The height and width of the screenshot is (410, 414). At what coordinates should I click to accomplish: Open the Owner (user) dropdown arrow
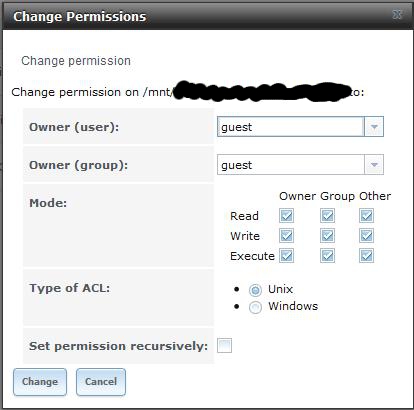374,127
